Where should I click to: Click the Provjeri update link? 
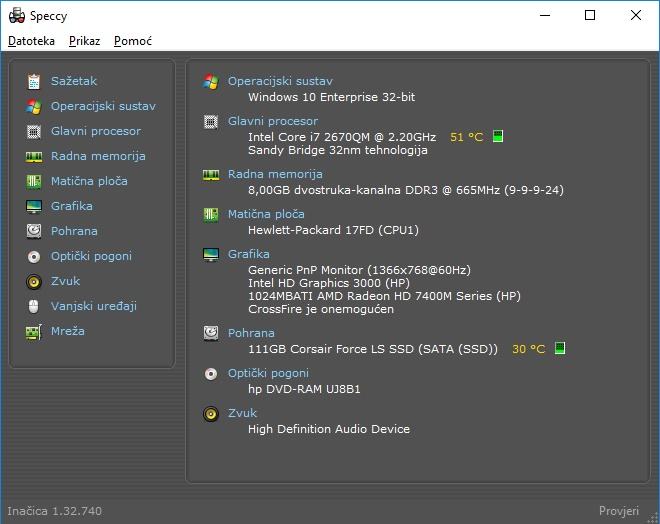tap(619, 511)
